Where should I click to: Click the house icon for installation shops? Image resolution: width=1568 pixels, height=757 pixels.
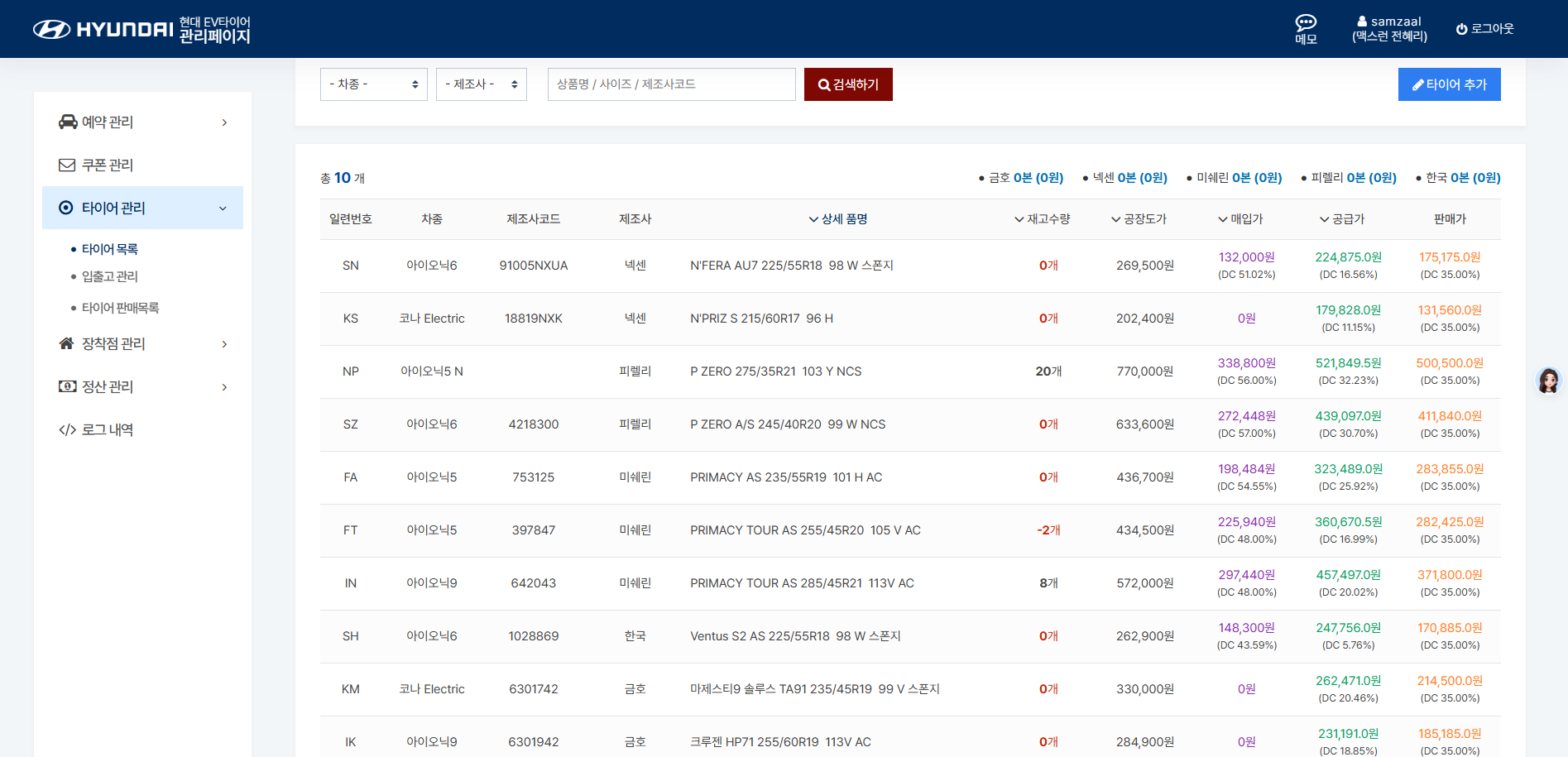coord(67,343)
